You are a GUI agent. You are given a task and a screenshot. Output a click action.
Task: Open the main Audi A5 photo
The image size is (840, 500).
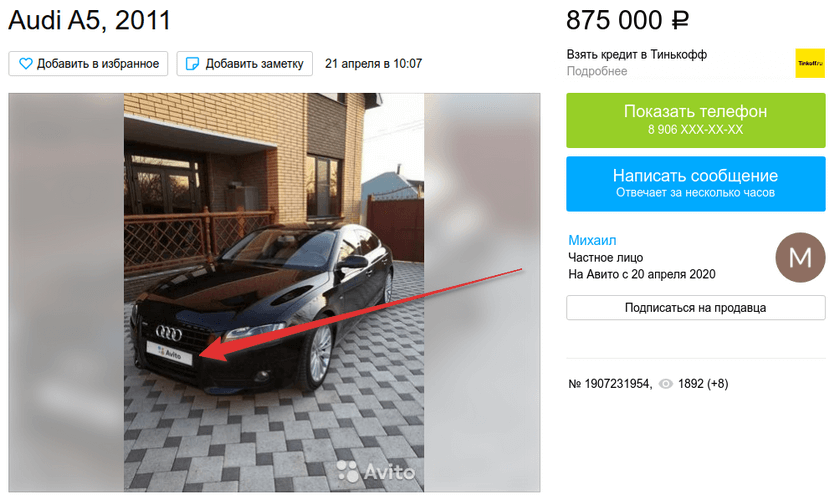[x=274, y=293]
